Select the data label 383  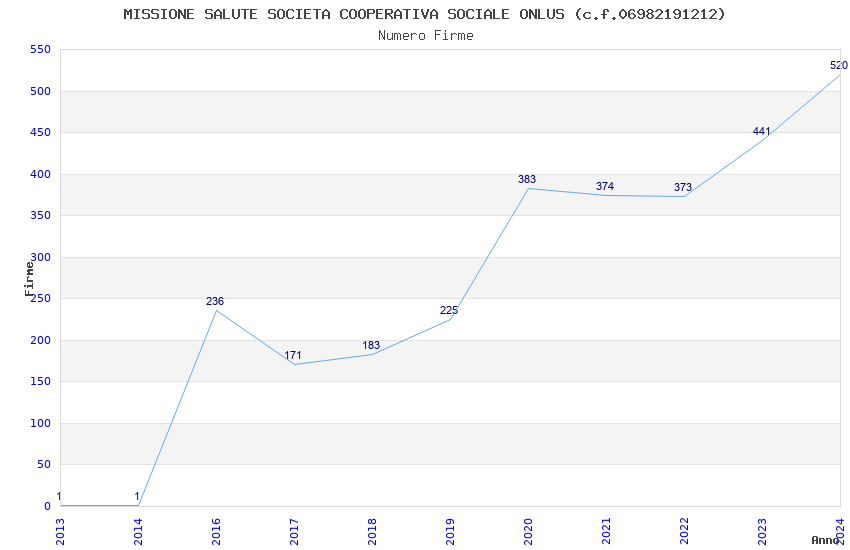[x=527, y=179]
